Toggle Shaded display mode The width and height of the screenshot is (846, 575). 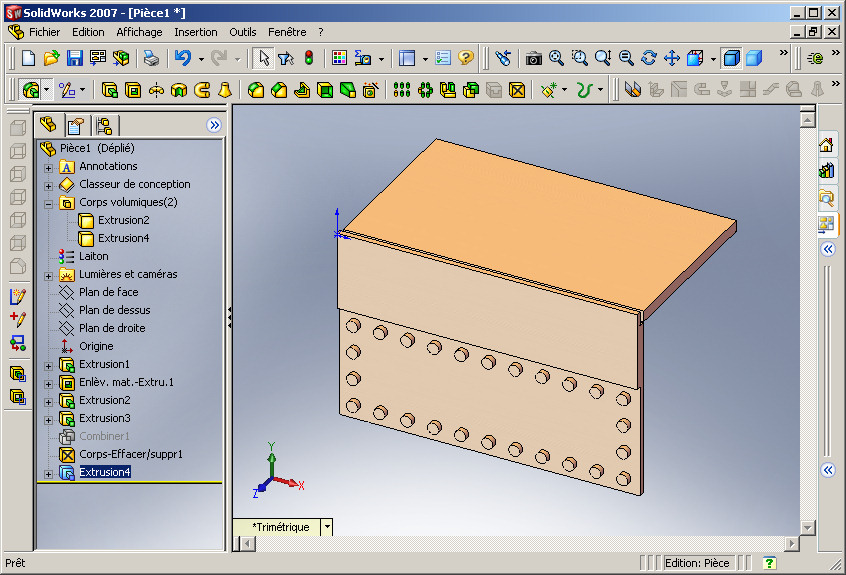(x=754, y=58)
